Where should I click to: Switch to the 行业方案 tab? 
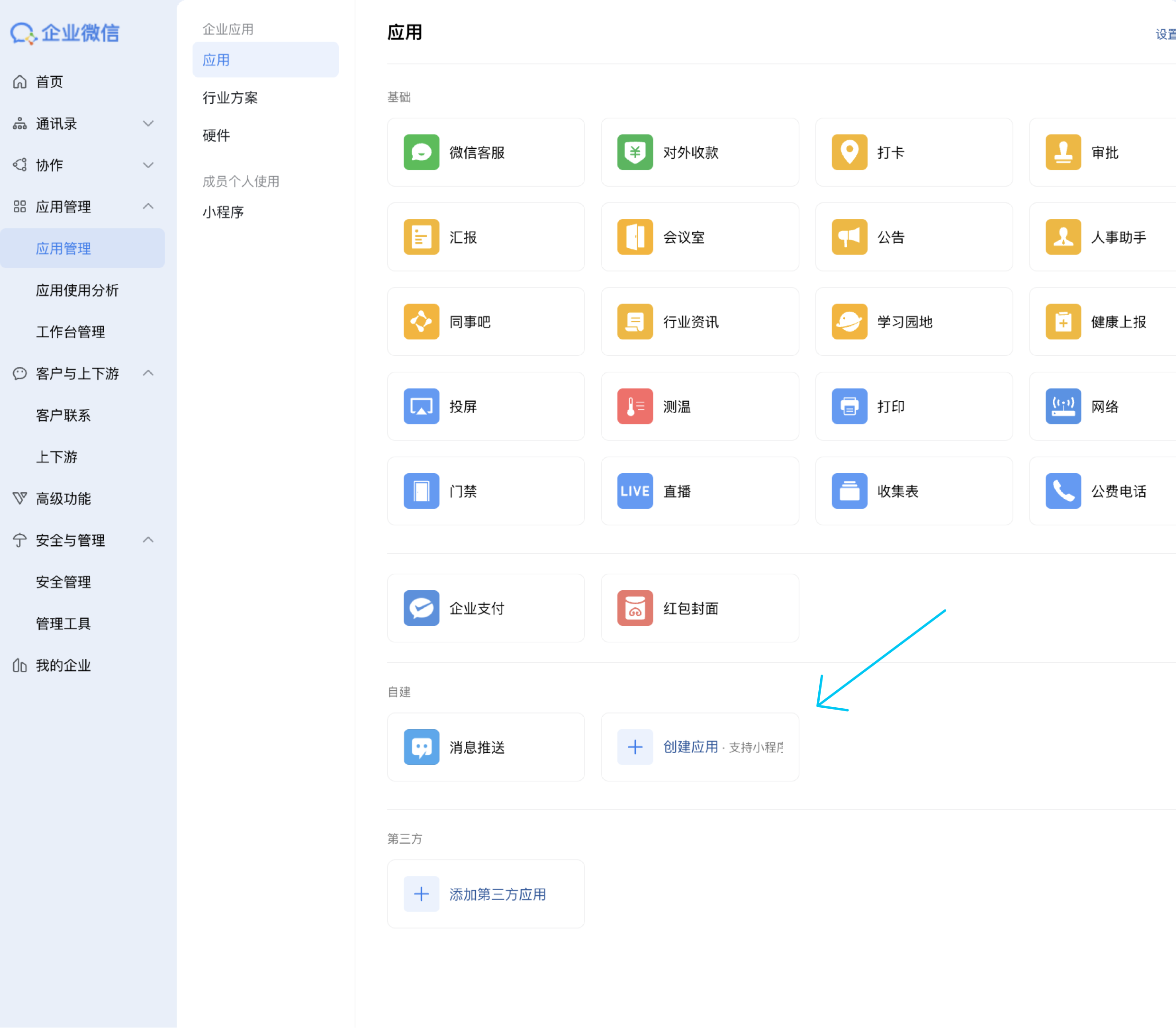pos(230,98)
